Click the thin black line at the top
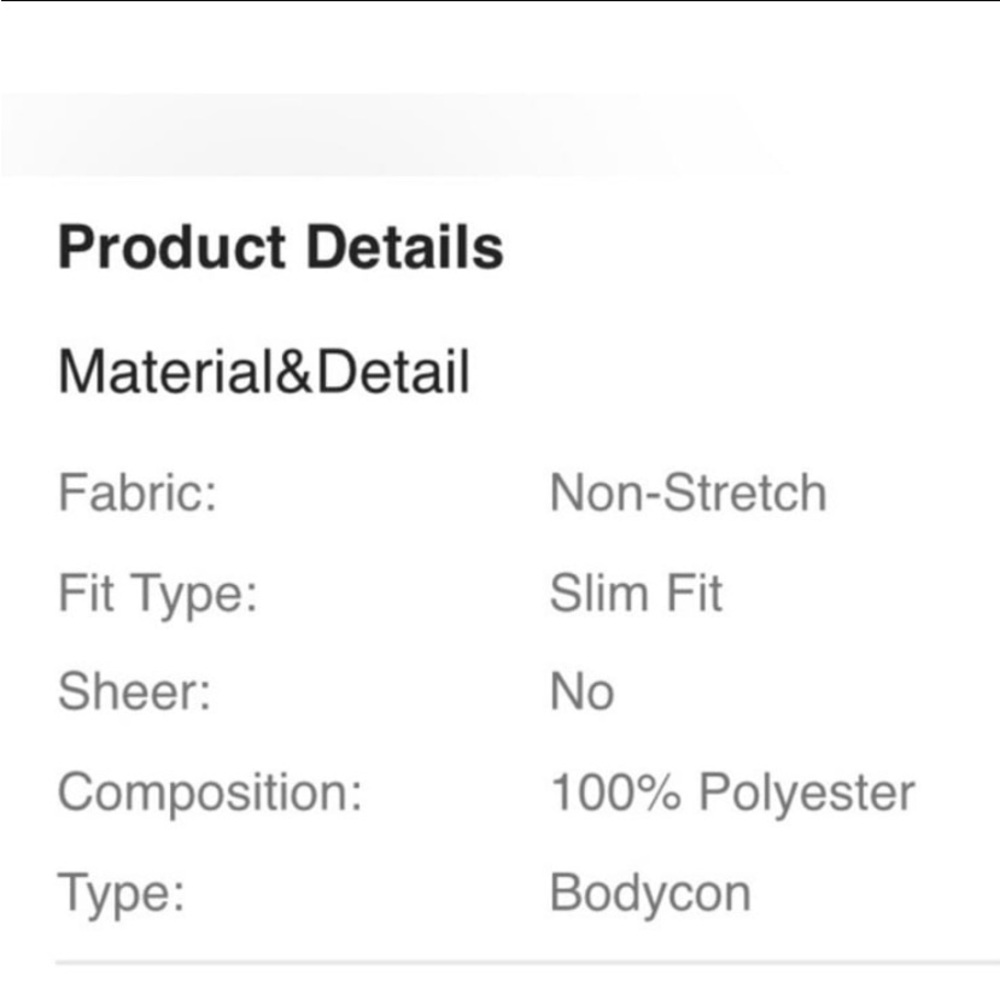This screenshot has height=1000, width=1000. coord(500,1)
